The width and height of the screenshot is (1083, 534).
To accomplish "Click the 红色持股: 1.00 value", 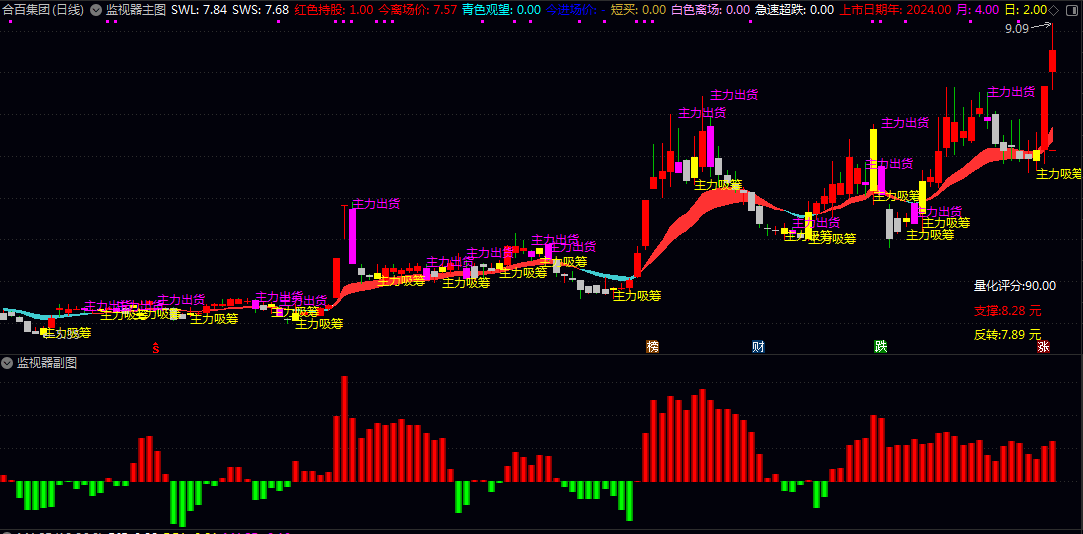I will (x=334, y=10).
